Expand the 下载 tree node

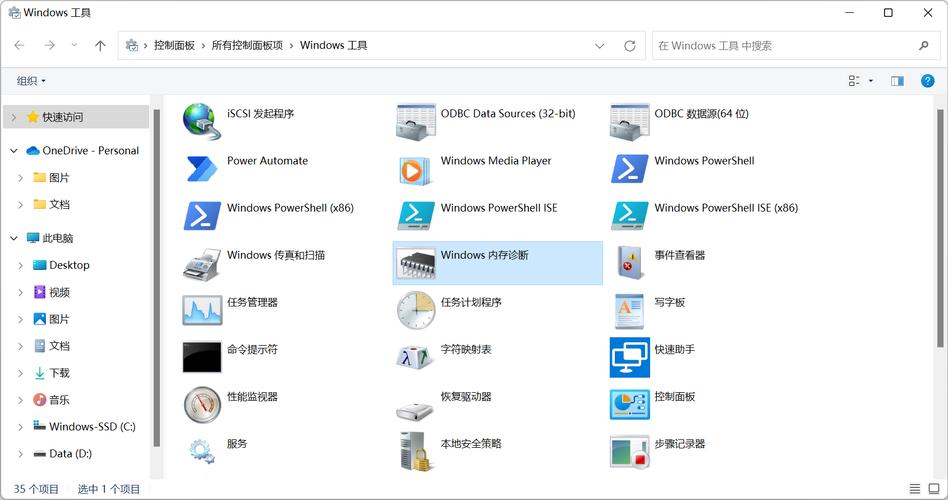click(21, 373)
